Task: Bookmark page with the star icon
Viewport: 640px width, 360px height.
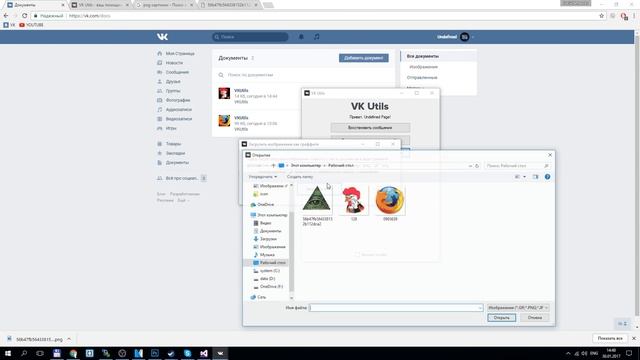Action: tap(602, 16)
